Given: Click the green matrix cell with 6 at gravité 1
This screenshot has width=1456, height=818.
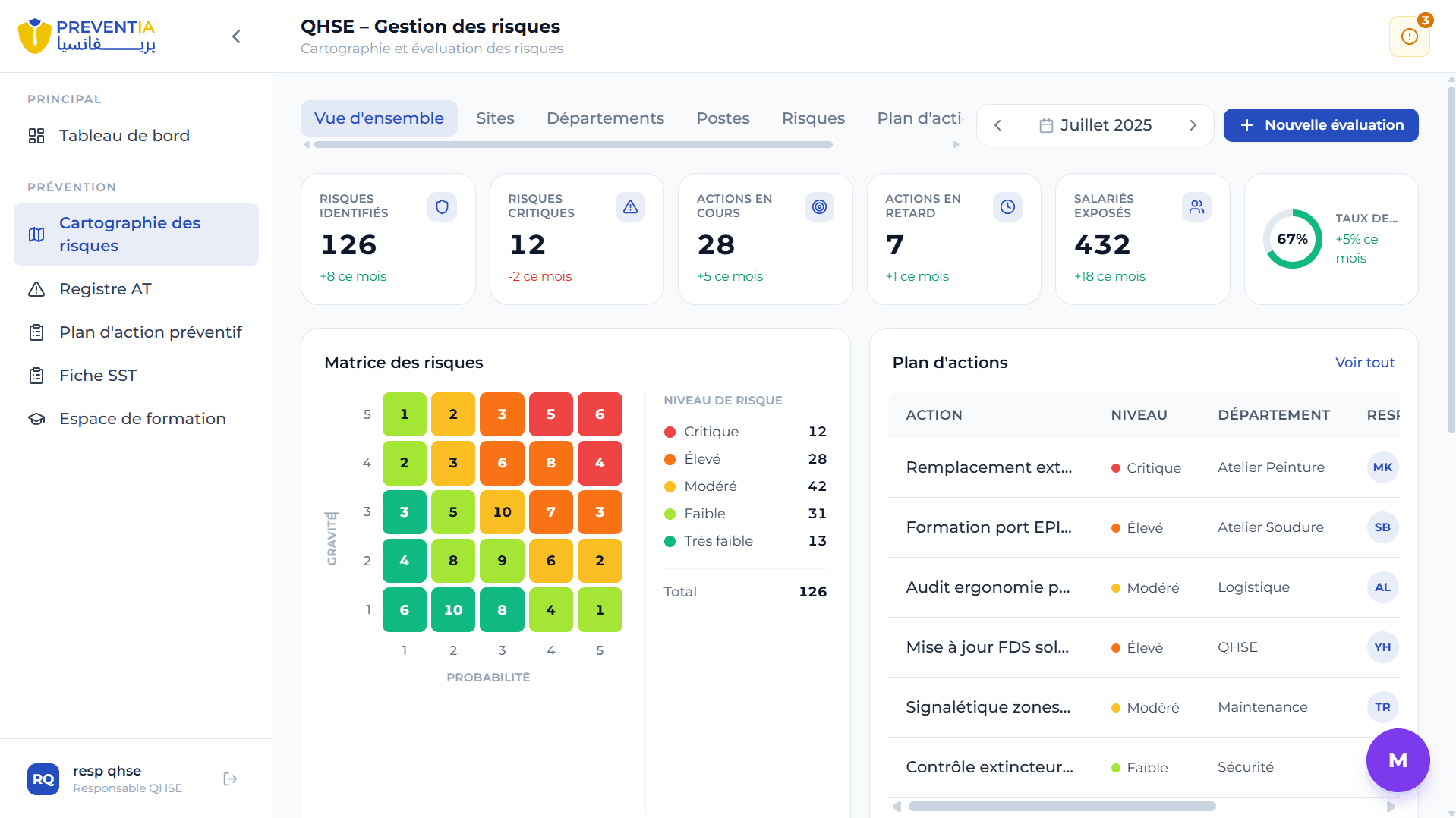Looking at the screenshot, I should click(405, 610).
